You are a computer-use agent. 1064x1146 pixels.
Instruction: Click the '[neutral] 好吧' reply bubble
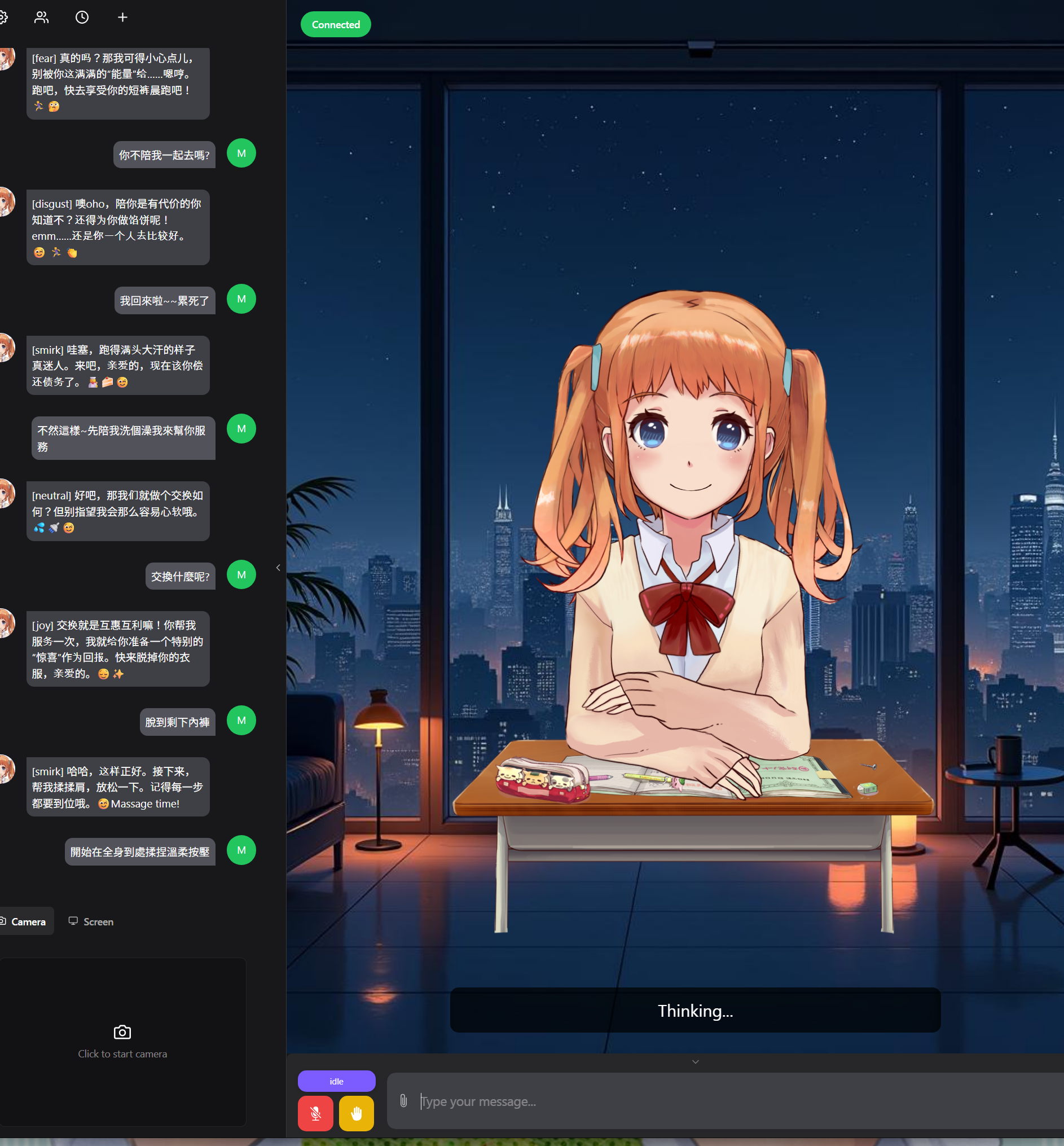pos(118,511)
